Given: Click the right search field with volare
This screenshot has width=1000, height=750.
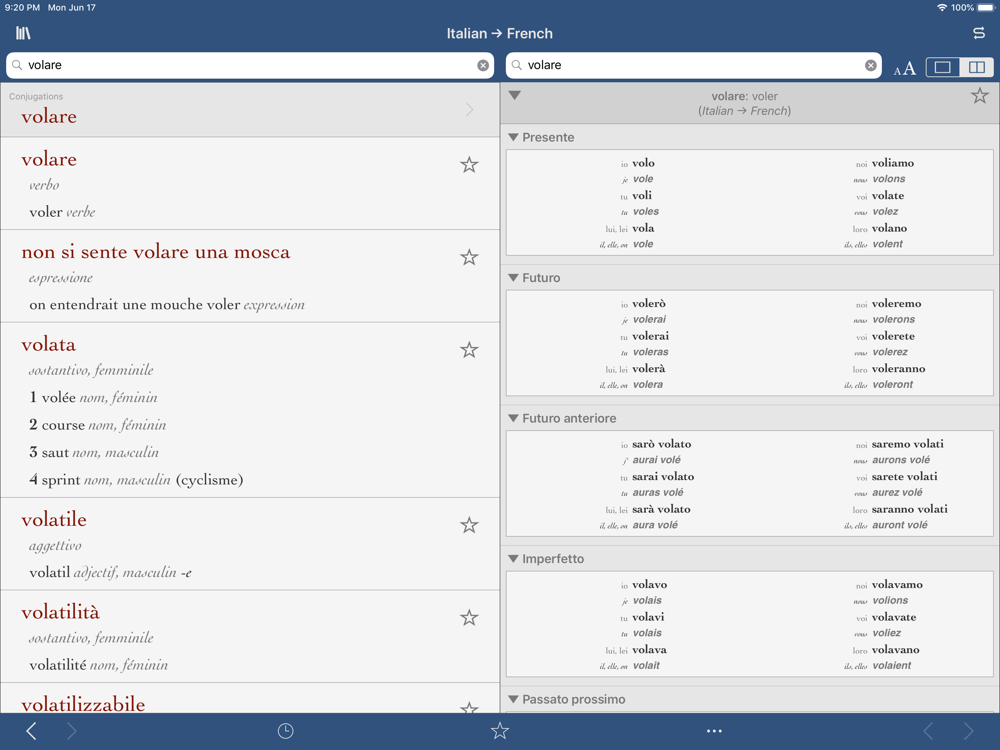Looking at the screenshot, I should pos(694,65).
